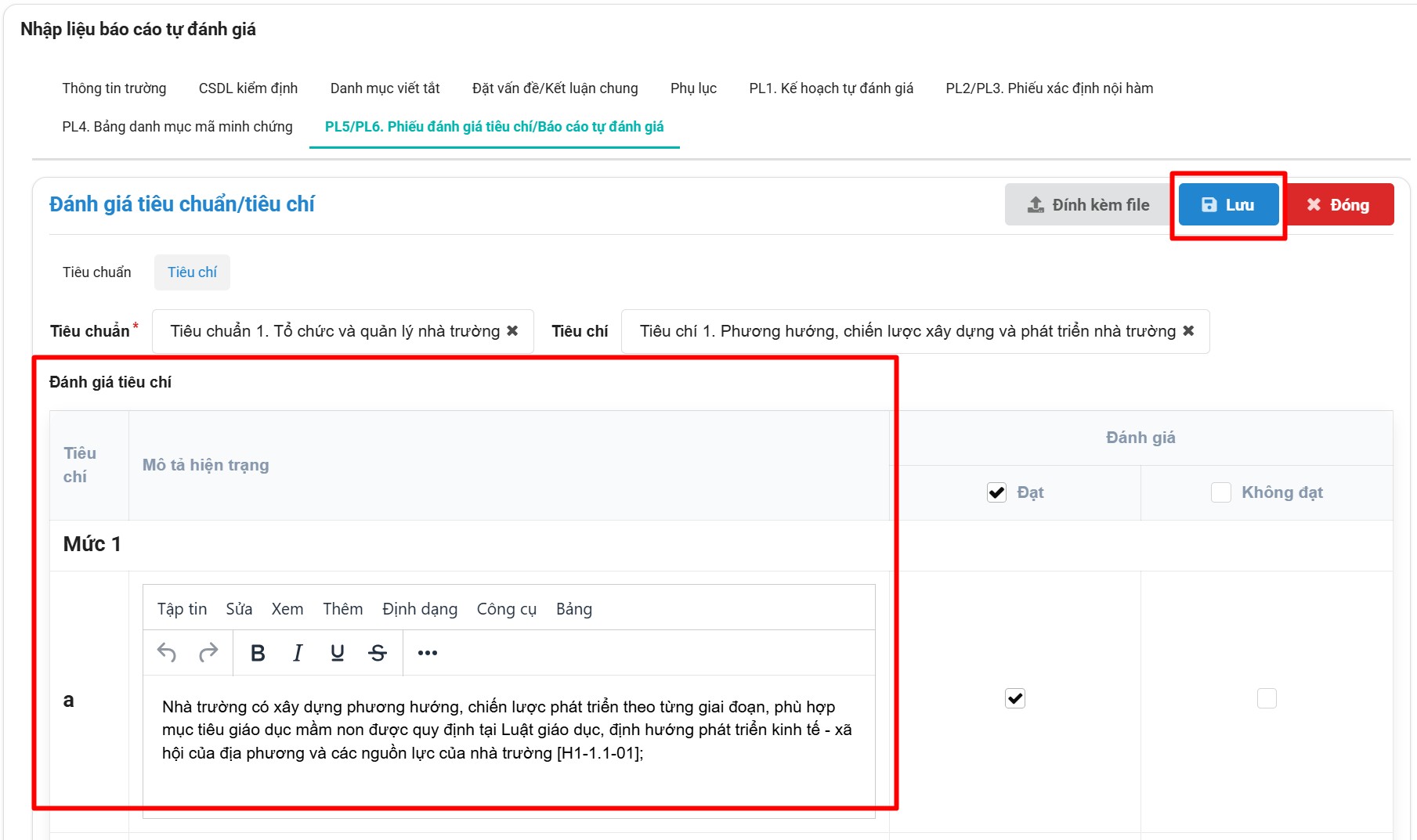
Task: Clear the selected Tiêu chuẩn 1 value
Action: [x=512, y=331]
